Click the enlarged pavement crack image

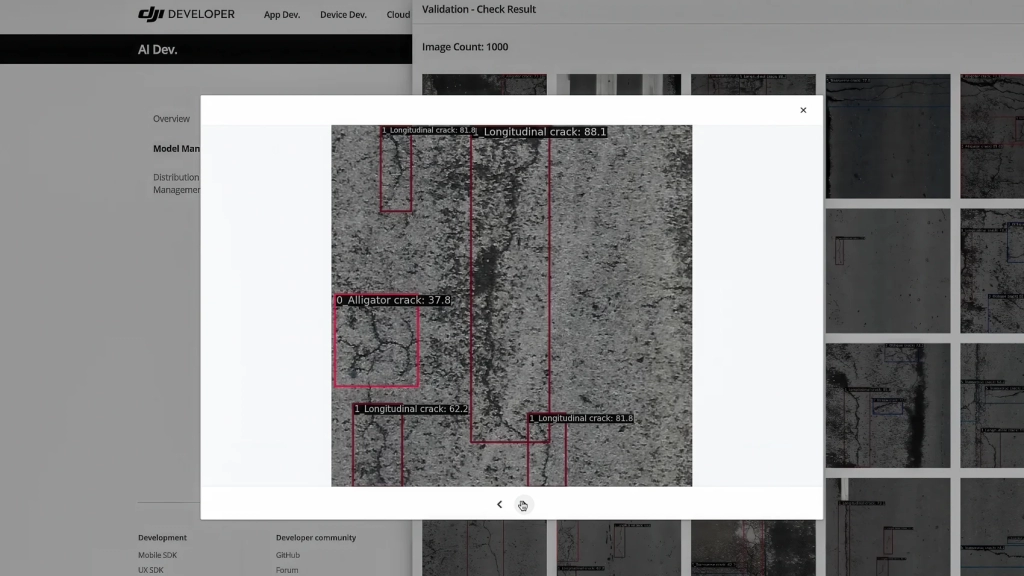tap(511, 306)
